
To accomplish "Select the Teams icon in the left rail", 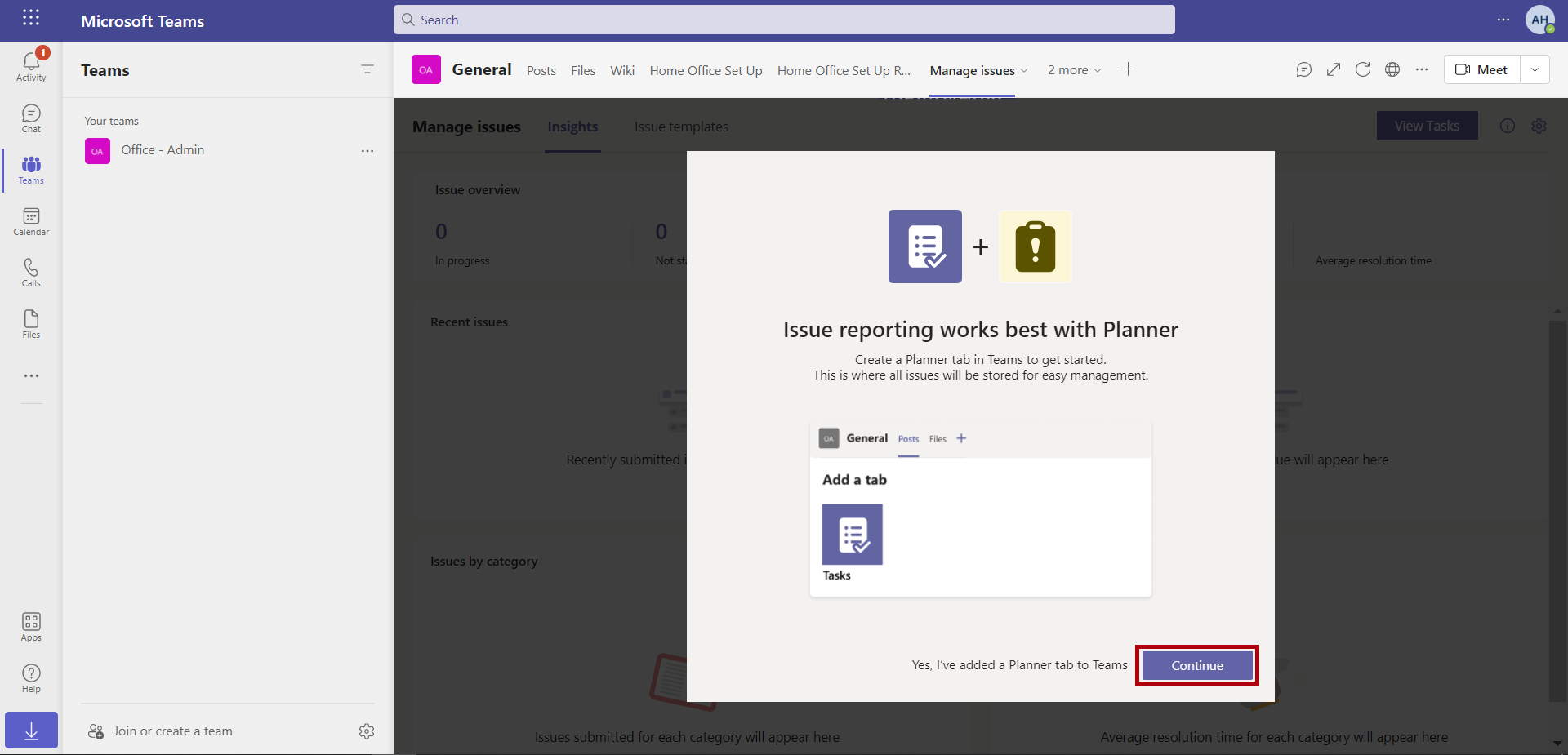I will pyautogui.click(x=31, y=170).
